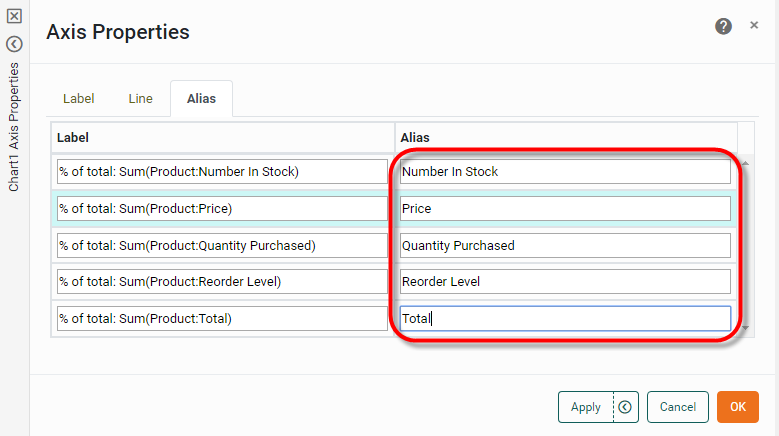Click the Cancel button
The width and height of the screenshot is (779, 436).
[678, 407]
